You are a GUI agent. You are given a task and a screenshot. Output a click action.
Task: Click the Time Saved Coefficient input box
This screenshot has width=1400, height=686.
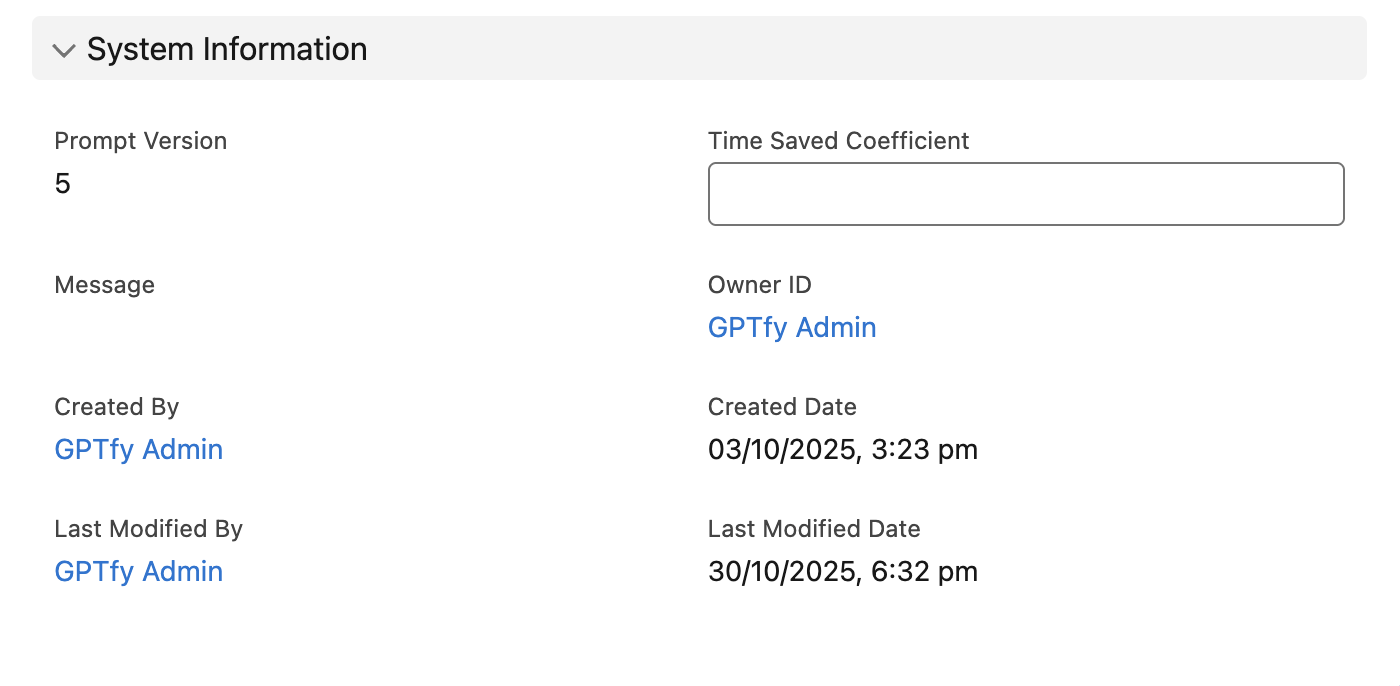(1025, 194)
